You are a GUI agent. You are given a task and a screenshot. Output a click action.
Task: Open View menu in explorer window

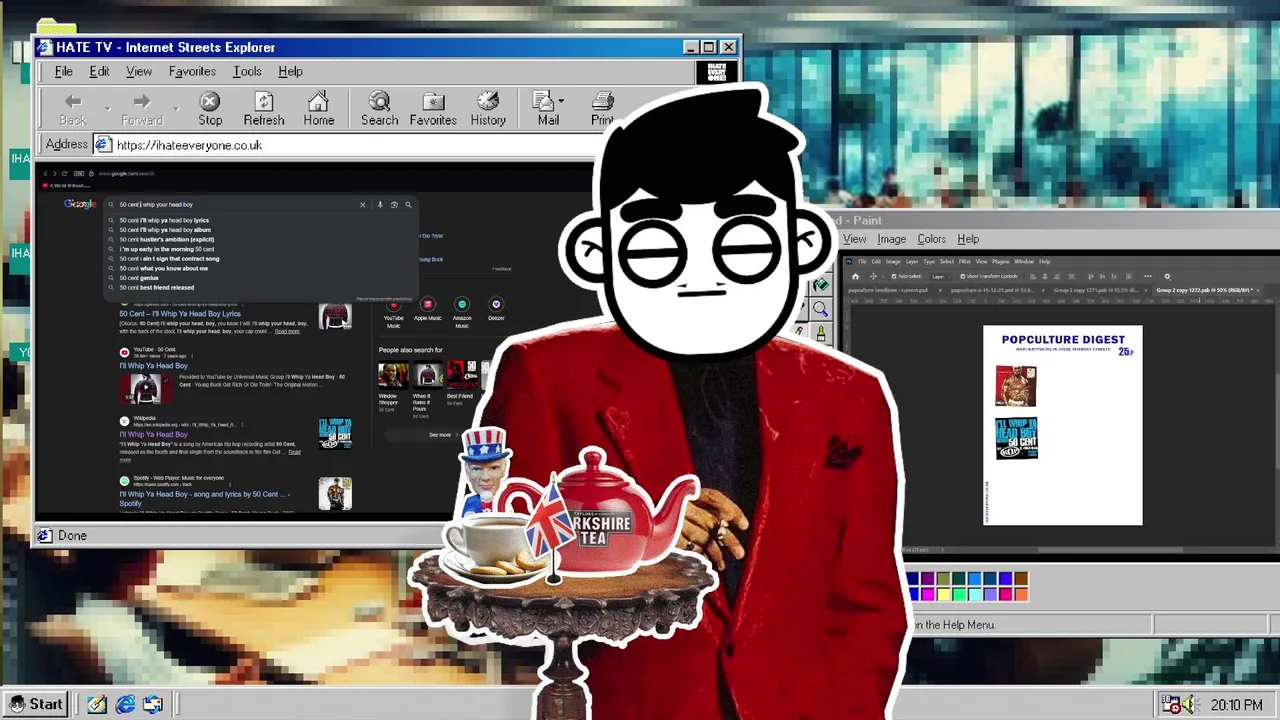[139, 71]
